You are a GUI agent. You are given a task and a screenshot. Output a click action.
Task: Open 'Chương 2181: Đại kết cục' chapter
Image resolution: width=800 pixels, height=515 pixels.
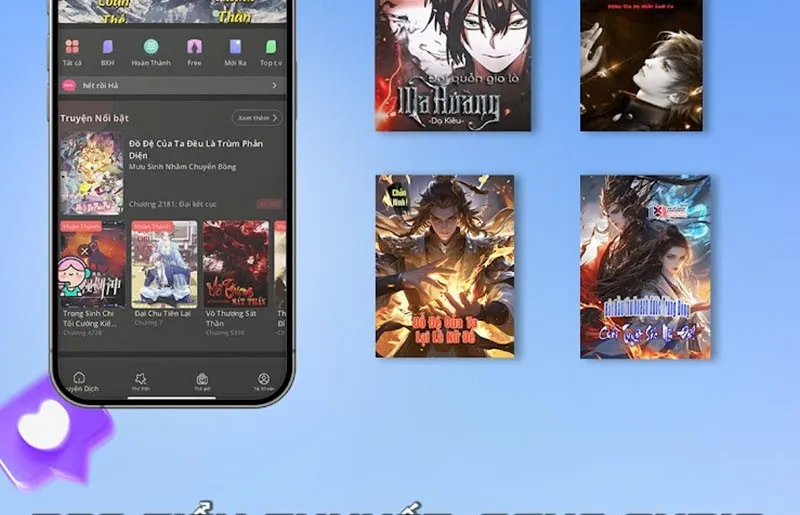tap(172, 204)
